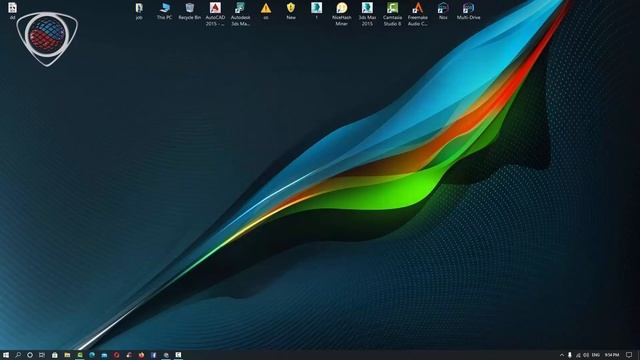This screenshot has height=360, width=640.
Task: Select the Multi-Drive desktop shortcut
Action: coord(468,11)
